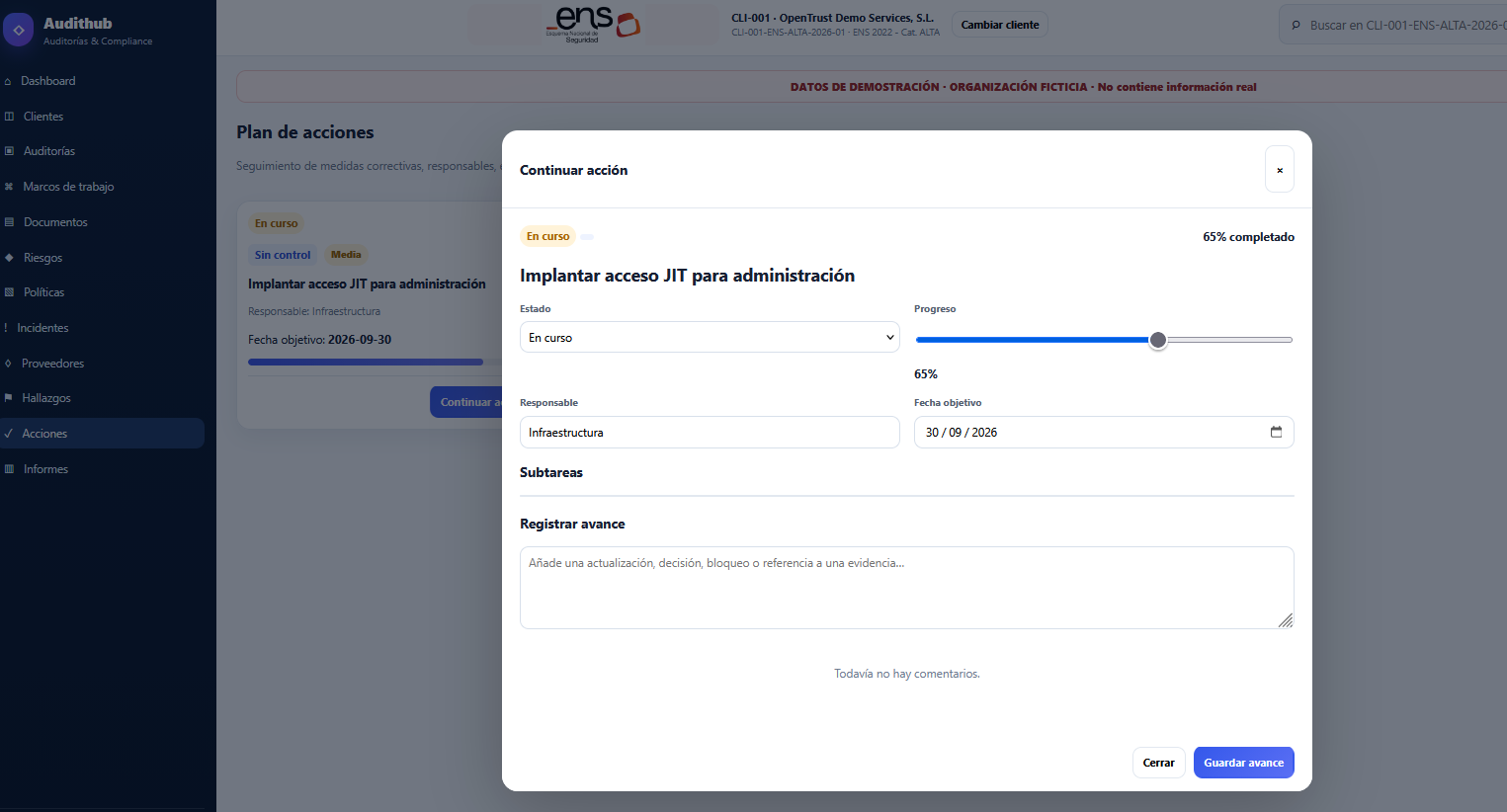
Task: Click the Registrar avance text area
Action: (x=907, y=588)
